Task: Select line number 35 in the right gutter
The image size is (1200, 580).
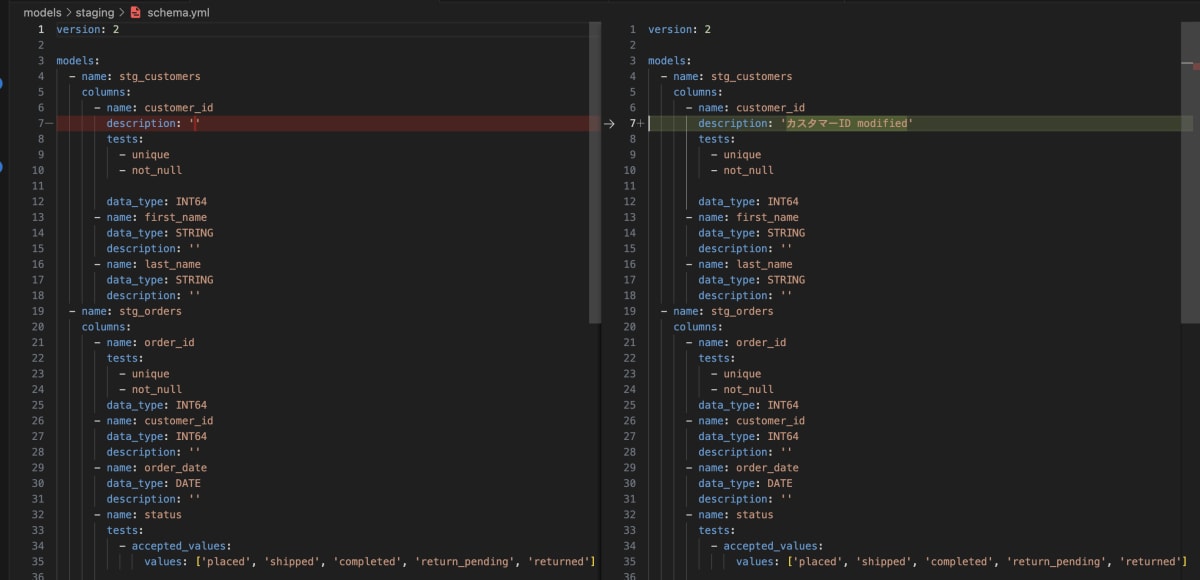Action: (630, 562)
